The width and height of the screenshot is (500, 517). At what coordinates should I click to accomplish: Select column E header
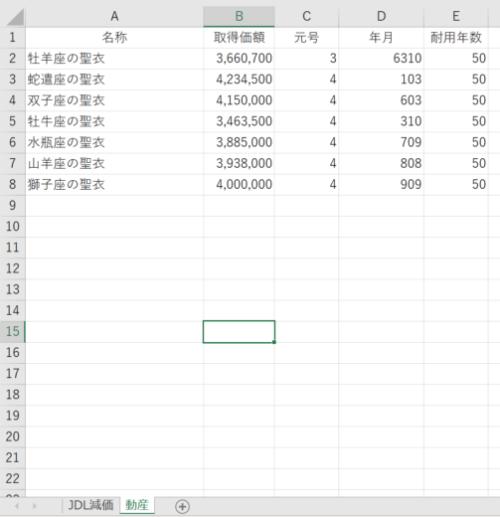pos(456,16)
